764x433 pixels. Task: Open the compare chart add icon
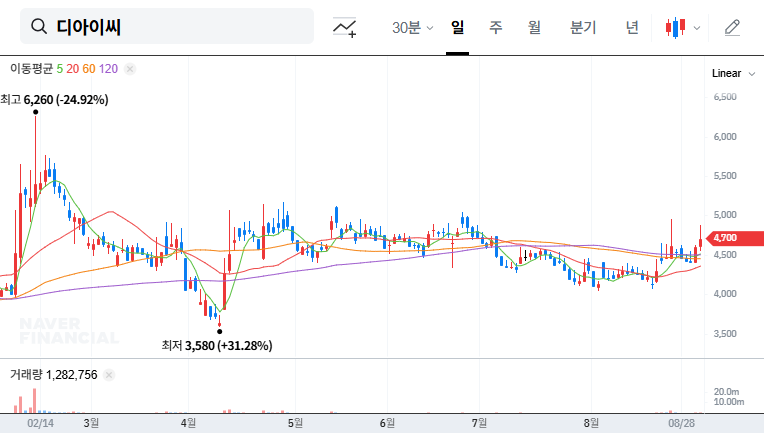[x=345, y=27]
